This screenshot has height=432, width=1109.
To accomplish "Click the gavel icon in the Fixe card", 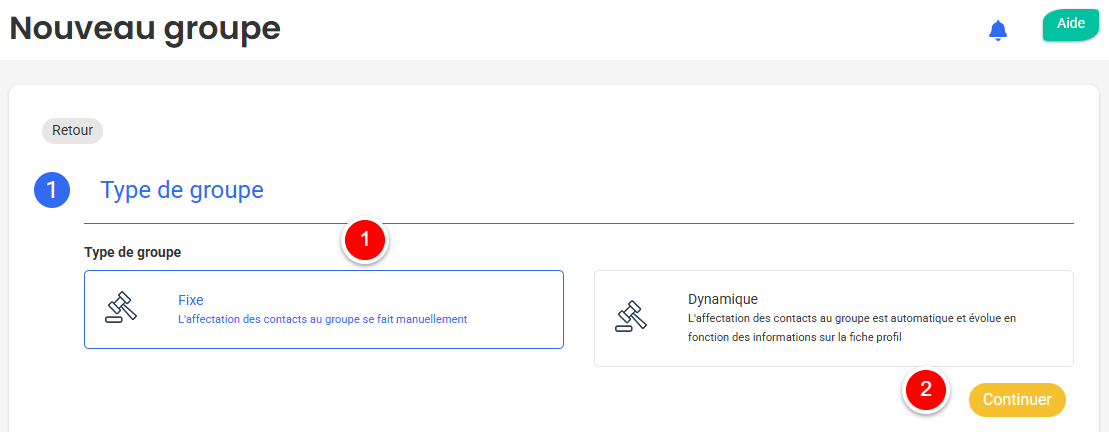I will tap(121, 308).
